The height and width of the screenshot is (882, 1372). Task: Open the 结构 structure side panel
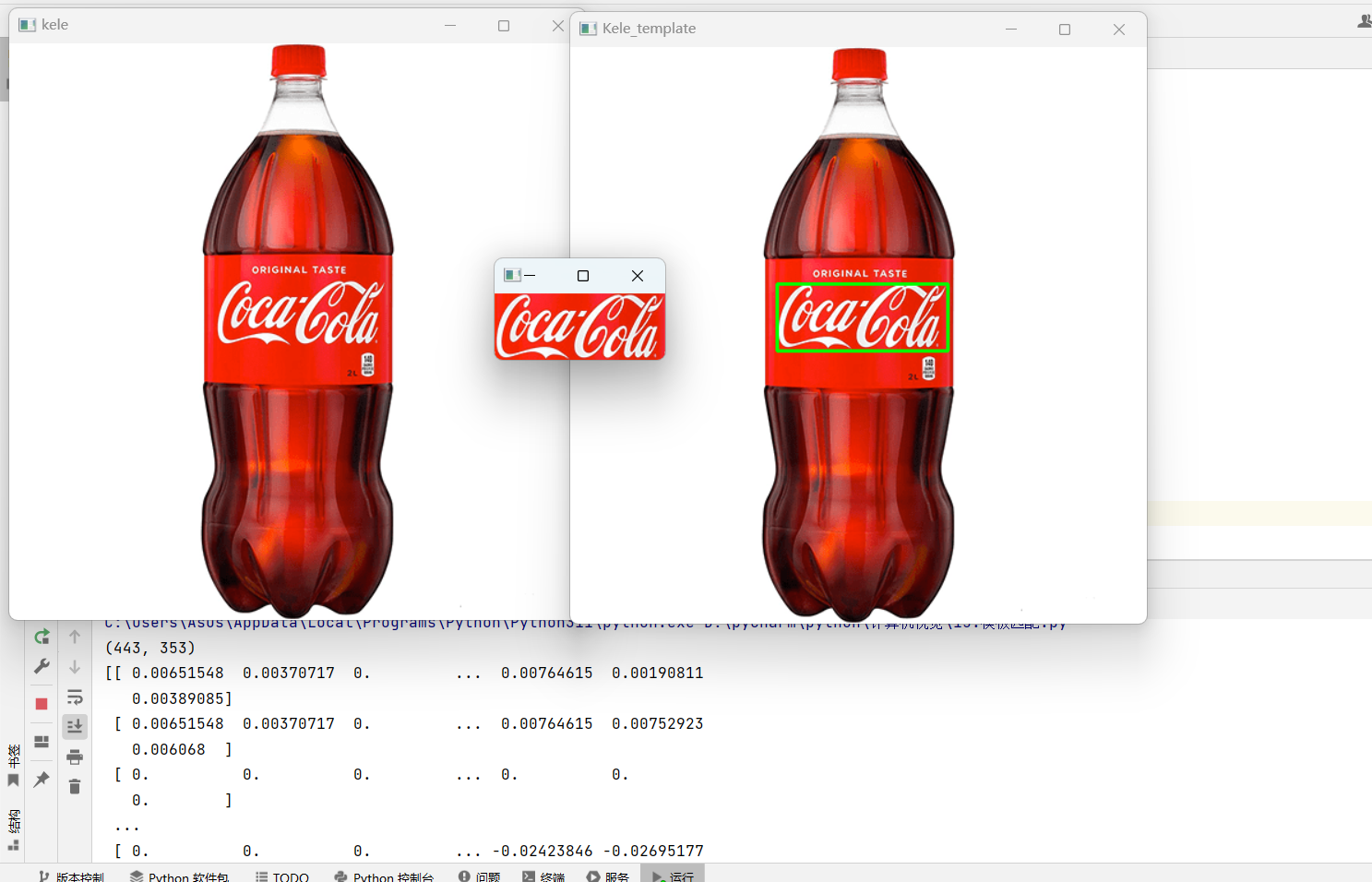14,829
